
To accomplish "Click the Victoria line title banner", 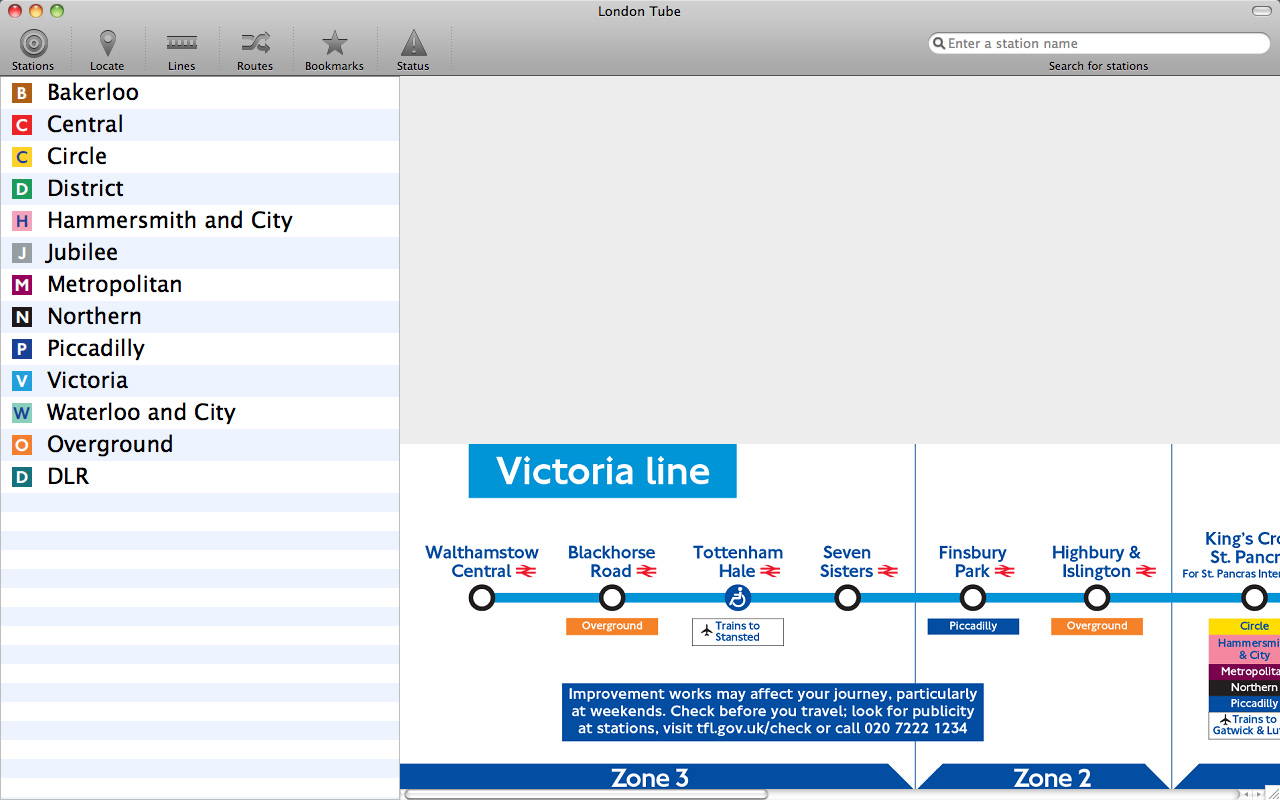I will coord(603,471).
